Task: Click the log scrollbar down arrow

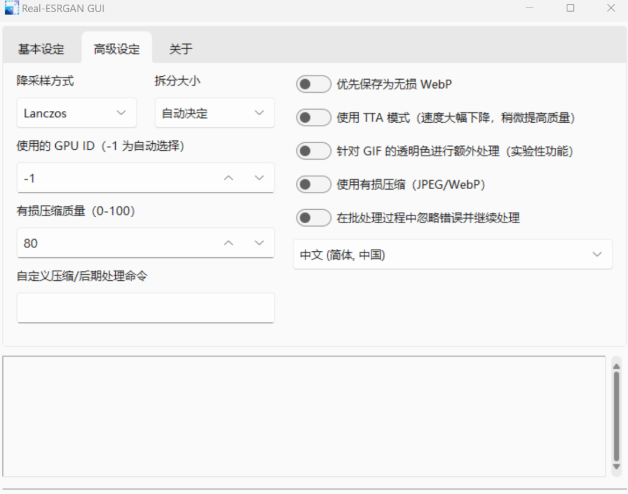Action: tap(616, 467)
